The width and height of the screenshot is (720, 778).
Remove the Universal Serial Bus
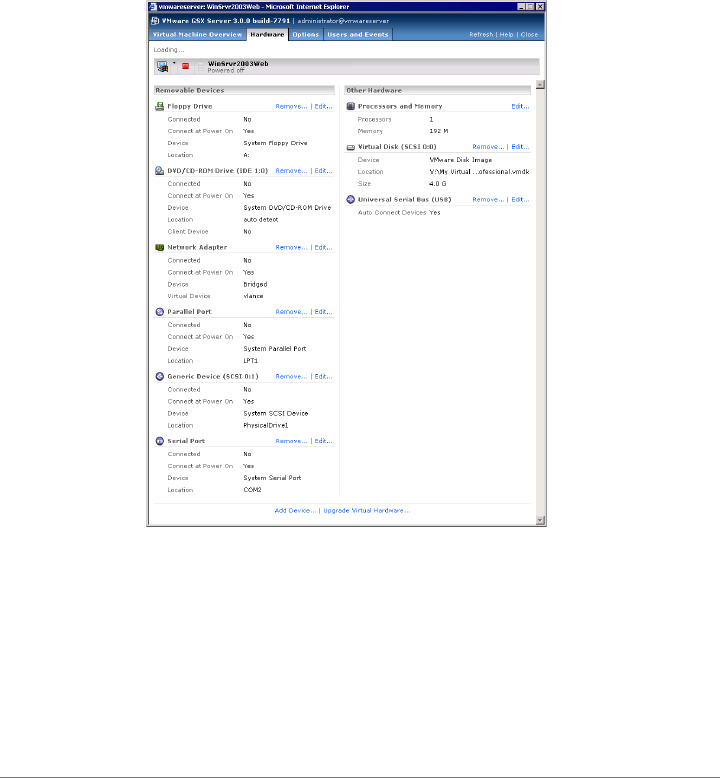pos(488,199)
